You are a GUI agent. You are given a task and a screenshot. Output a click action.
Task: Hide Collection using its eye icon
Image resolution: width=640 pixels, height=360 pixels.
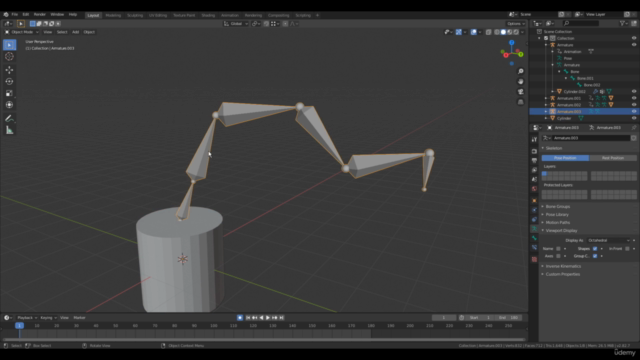click(x=634, y=38)
